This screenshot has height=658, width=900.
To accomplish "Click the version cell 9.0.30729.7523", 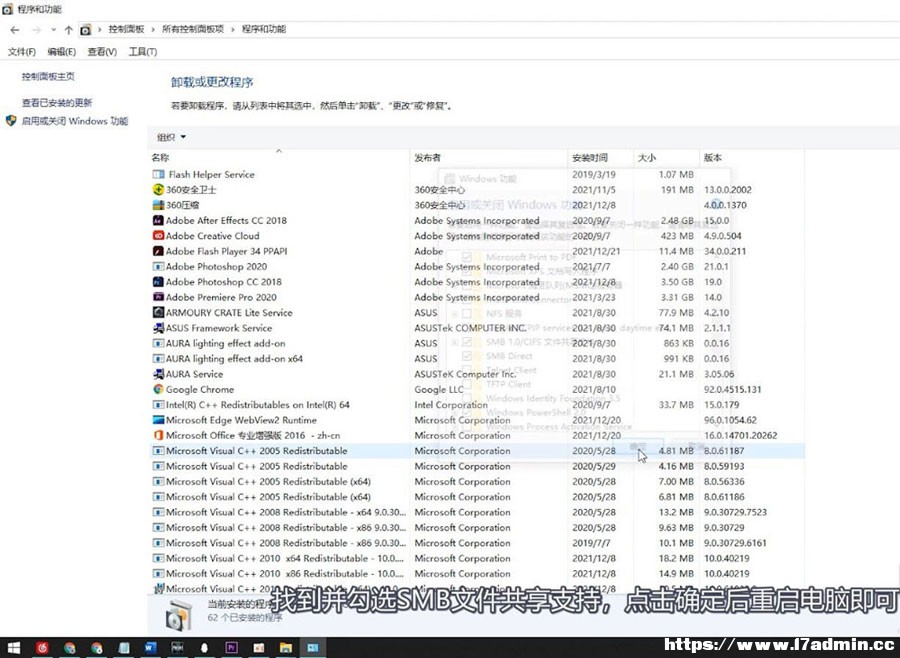I will 735,512.
